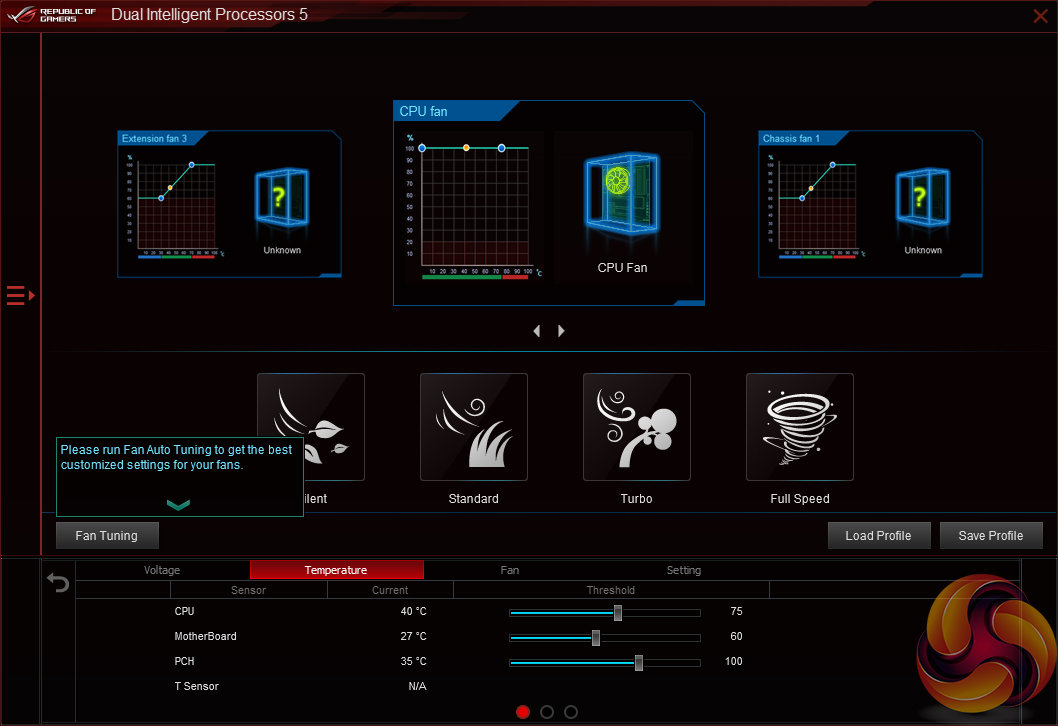Select third page indicator dot
This screenshot has width=1058, height=726.
pyautogui.click(x=571, y=712)
